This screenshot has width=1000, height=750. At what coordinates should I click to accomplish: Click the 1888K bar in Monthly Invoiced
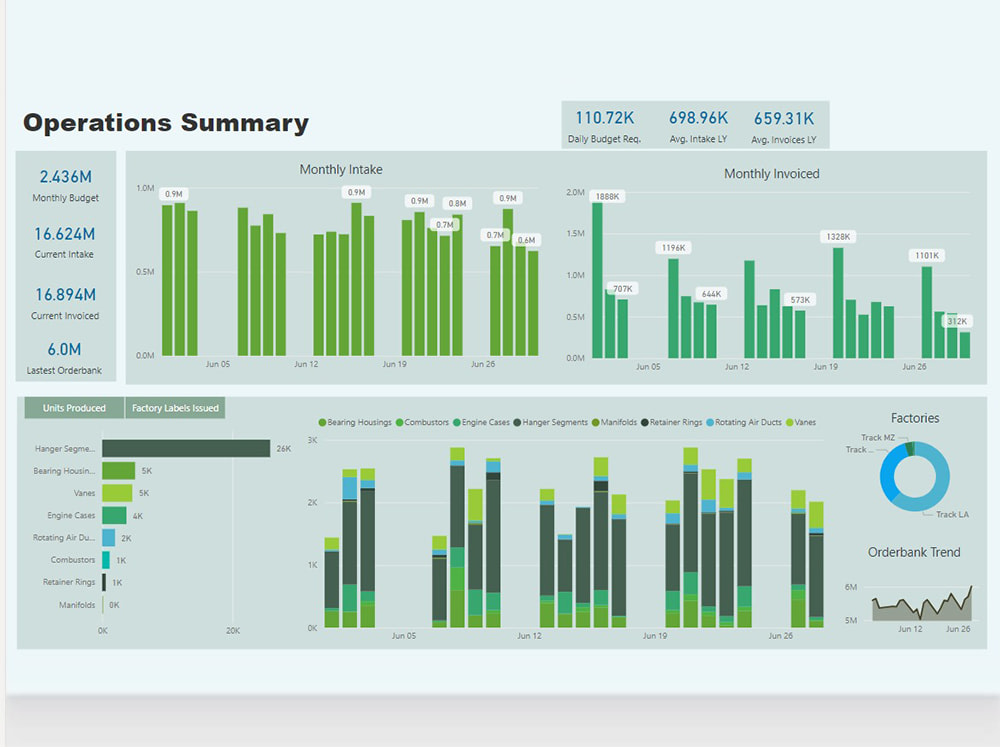tap(598, 280)
